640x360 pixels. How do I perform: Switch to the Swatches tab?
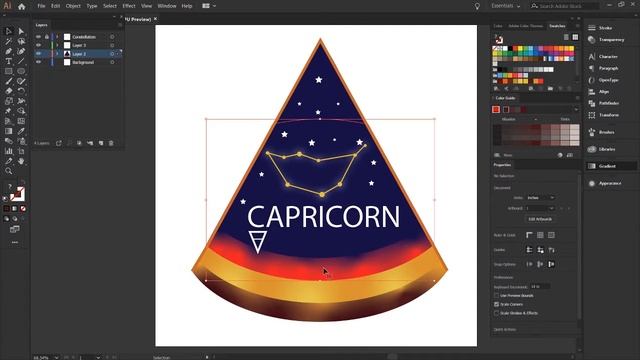click(557, 26)
